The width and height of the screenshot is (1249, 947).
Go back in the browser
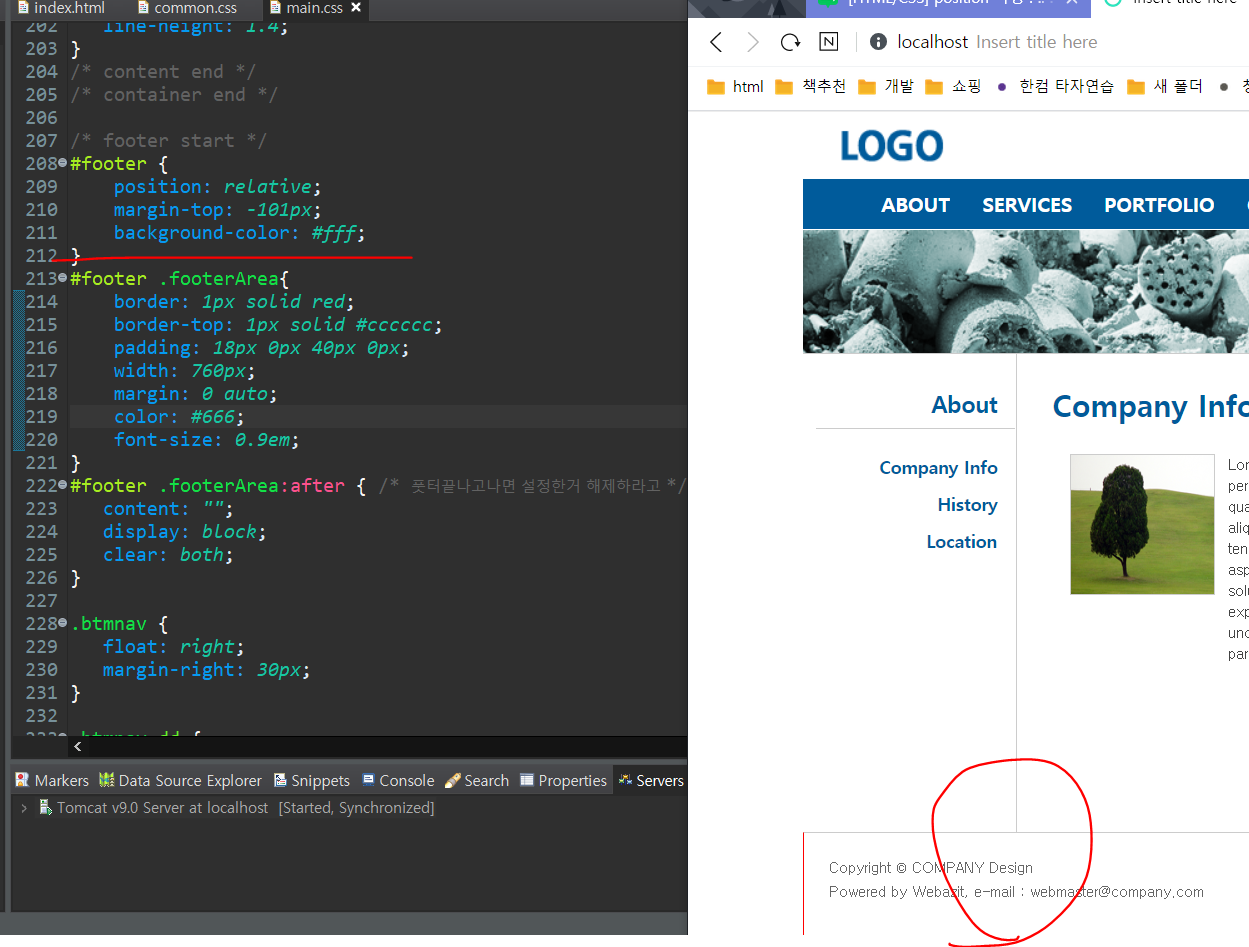pyautogui.click(x=716, y=42)
